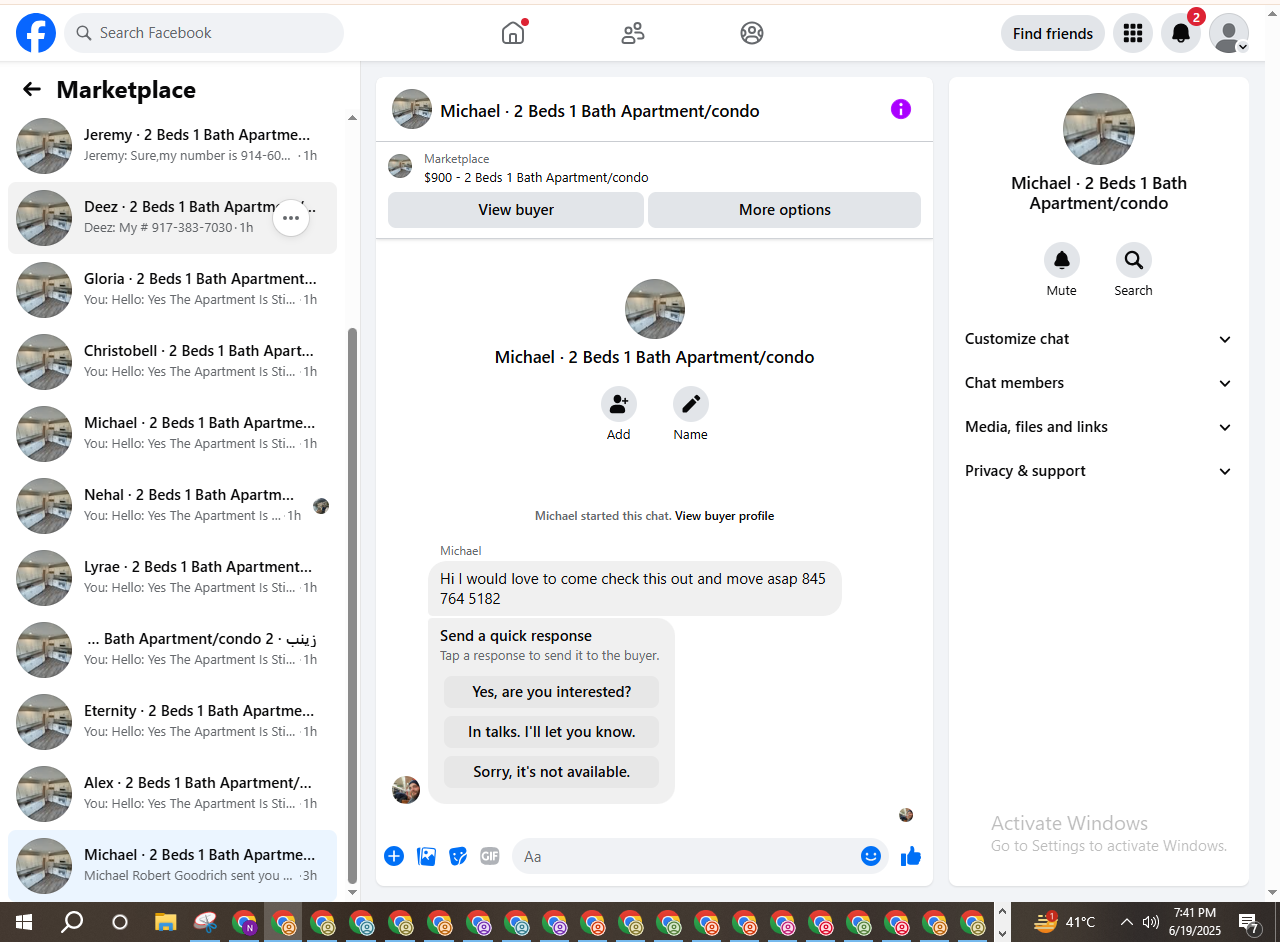The image size is (1280, 942).
Task: Open options for Deez conversation
Action: click(x=291, y=217)
